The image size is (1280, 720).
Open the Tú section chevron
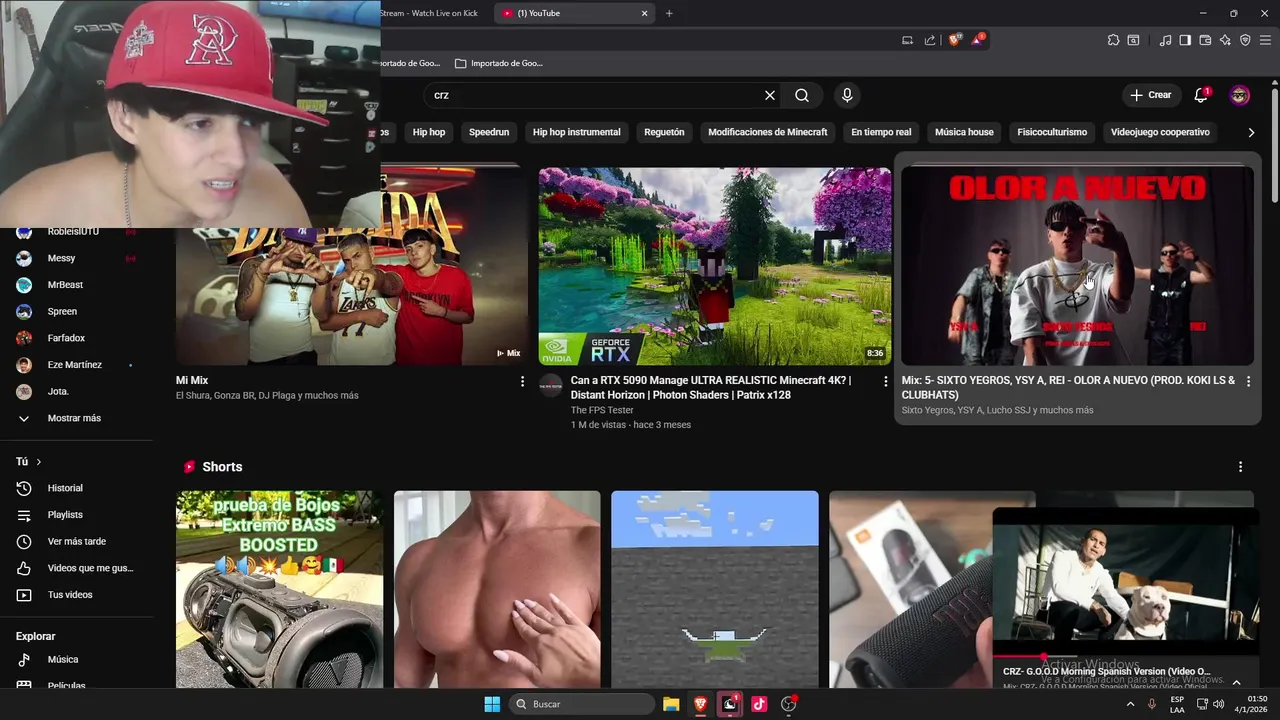click(x=39, y=462)
